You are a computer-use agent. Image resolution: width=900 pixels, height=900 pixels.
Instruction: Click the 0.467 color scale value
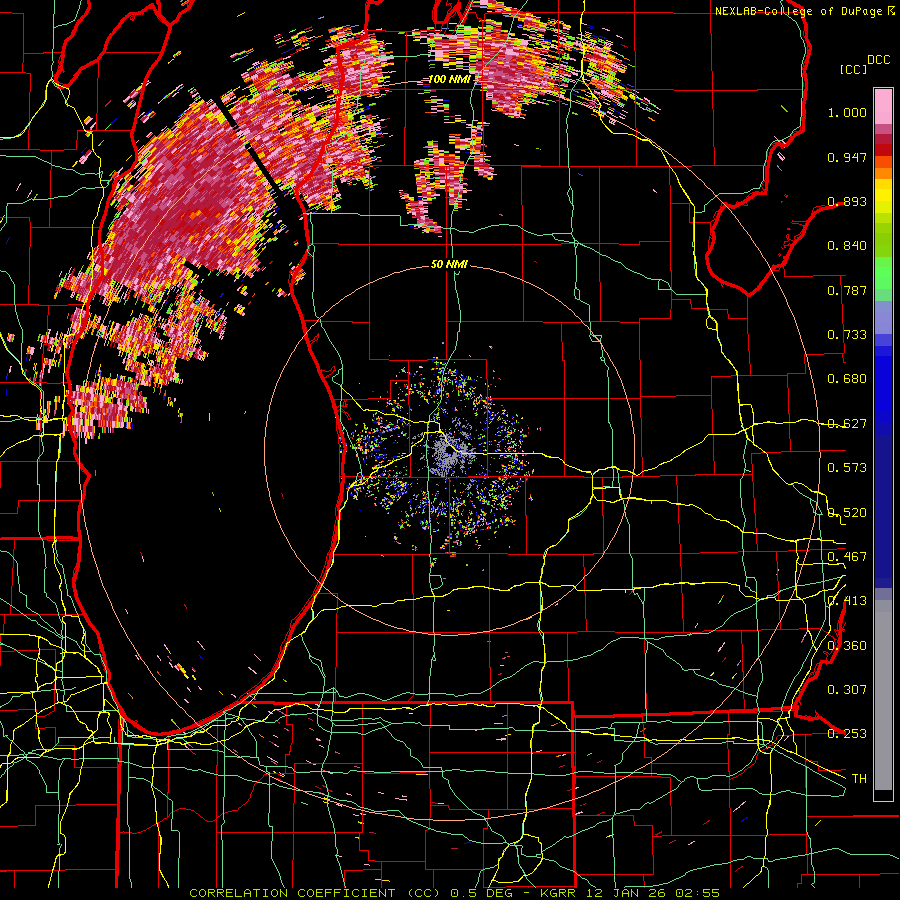(x=847, y=557)
